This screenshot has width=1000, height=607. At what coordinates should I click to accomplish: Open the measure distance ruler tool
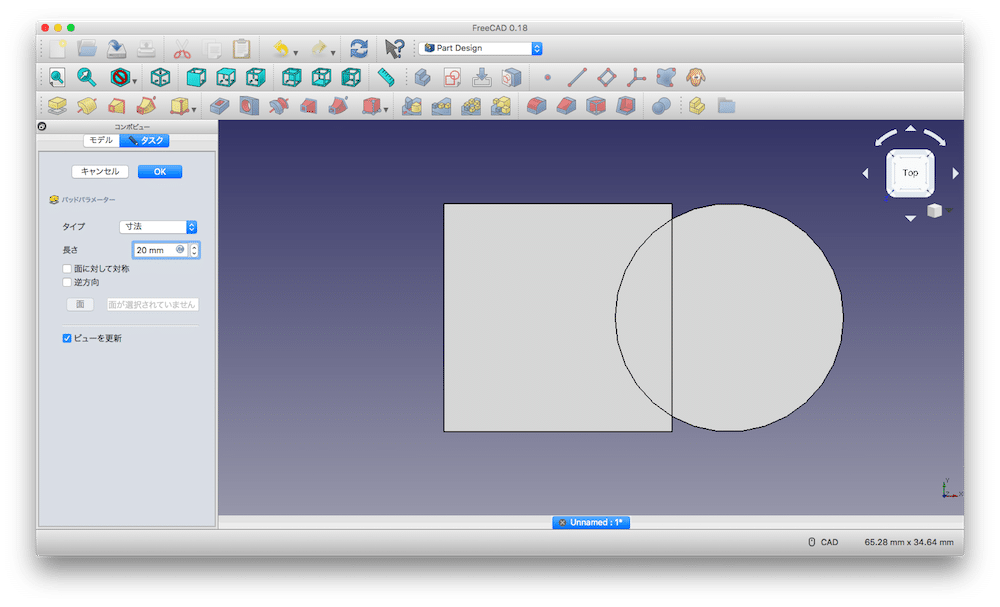tap(386, 77)
